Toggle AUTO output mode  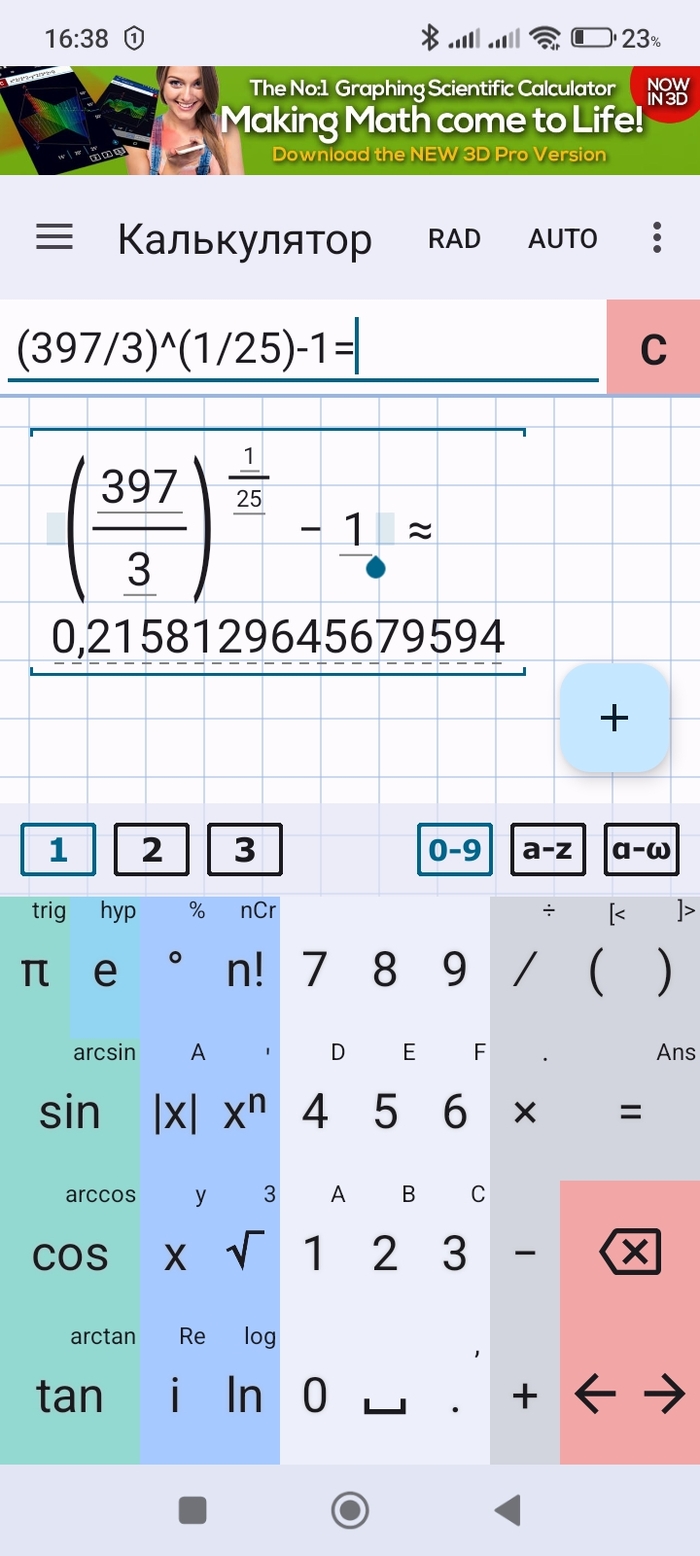(x=563, y=239)
